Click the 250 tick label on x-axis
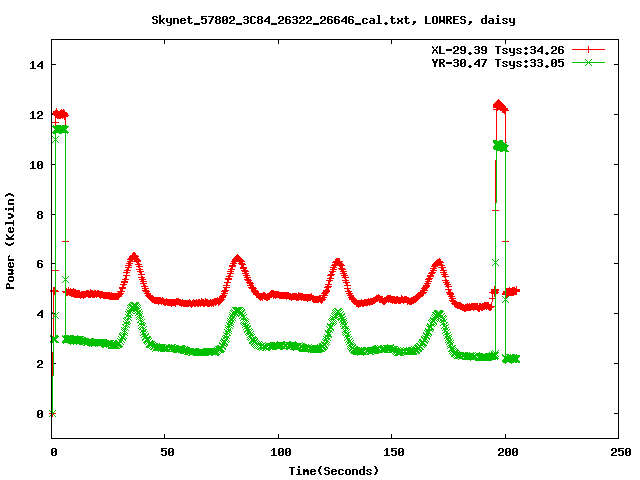 click(619, 453)
